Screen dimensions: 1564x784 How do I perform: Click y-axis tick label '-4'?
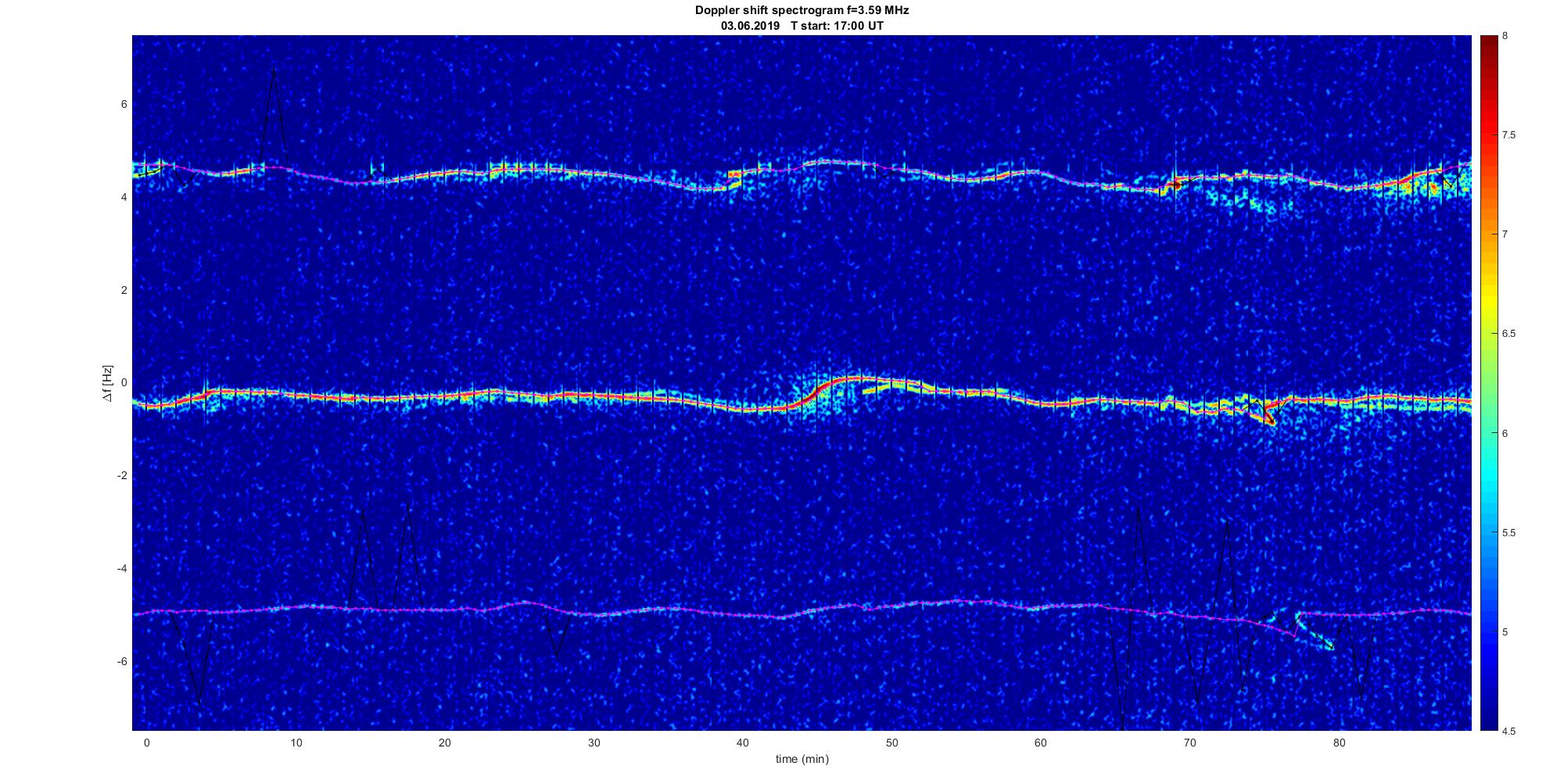[x=122, y=569]
